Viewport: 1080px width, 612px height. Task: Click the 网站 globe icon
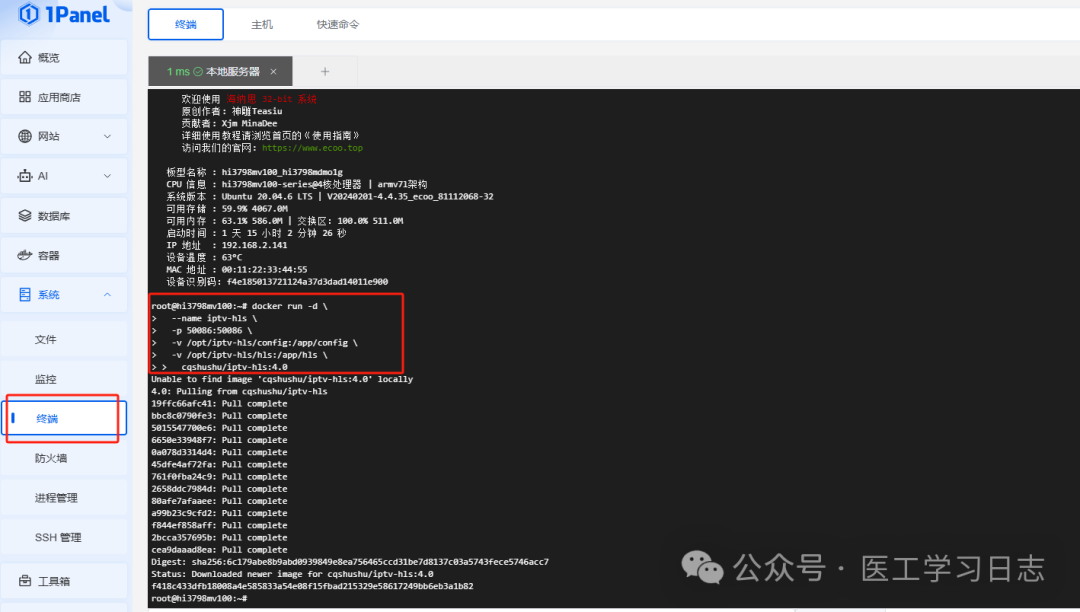[x=25, y=136]
